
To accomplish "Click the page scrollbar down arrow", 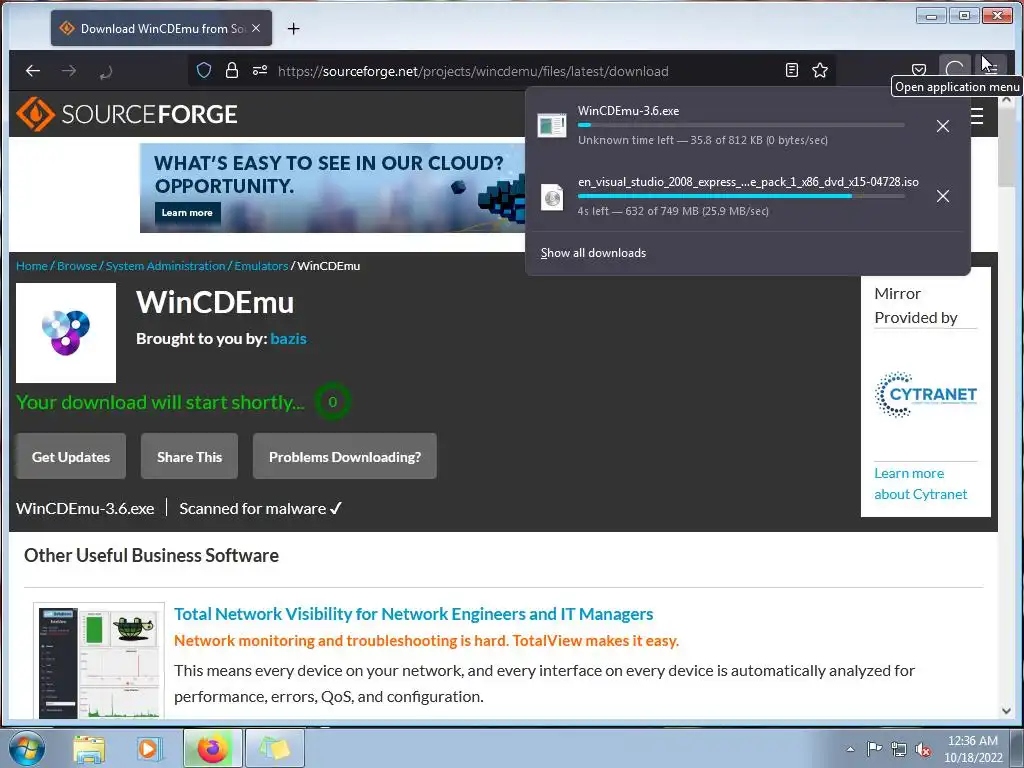I will pyautogui.click(x=1006, y=711).
